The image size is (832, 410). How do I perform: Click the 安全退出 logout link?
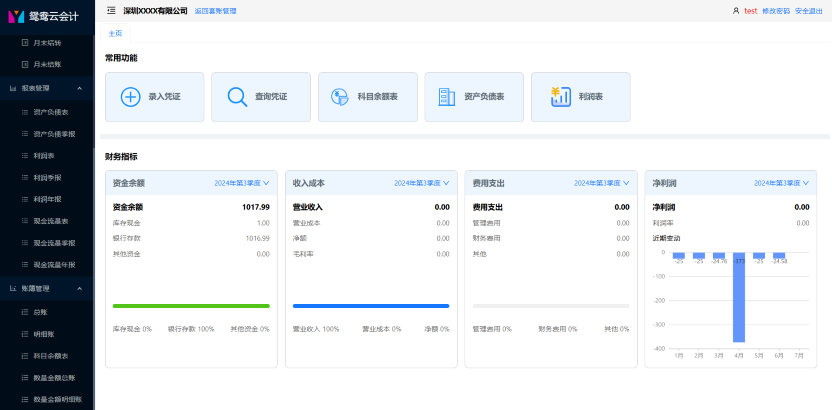coord(808,10)
